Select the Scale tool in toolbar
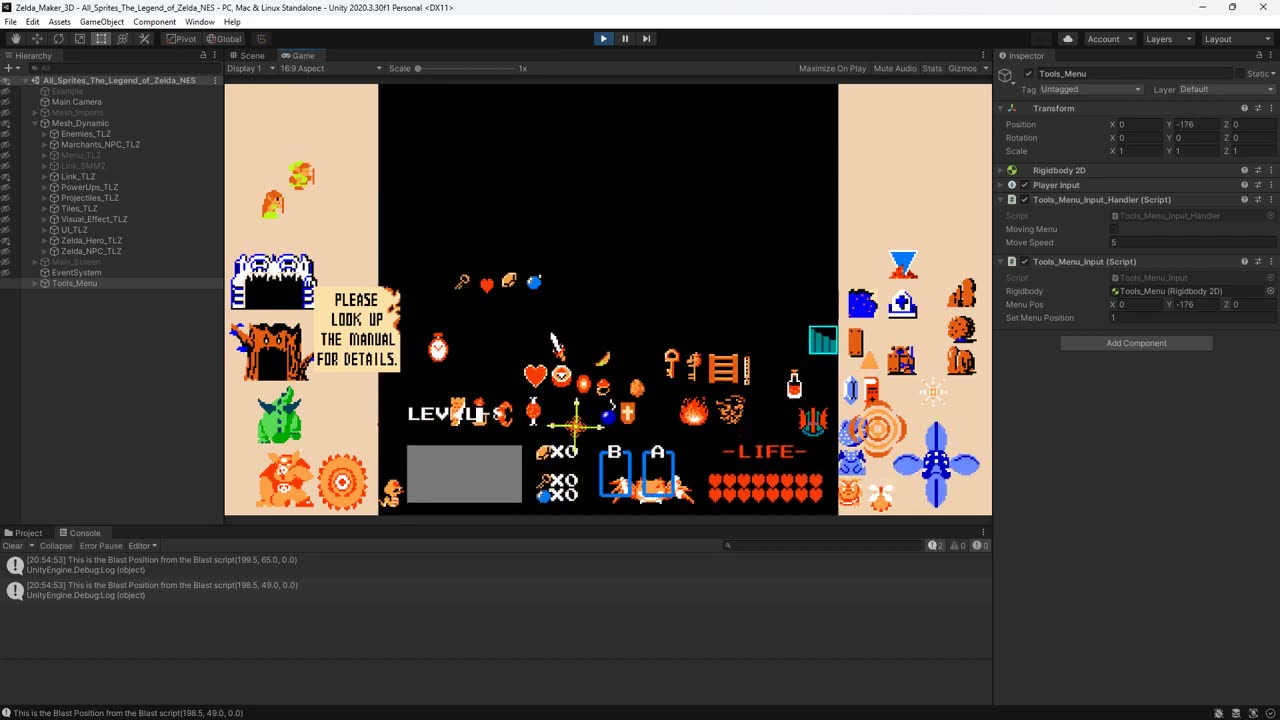This screenshot has height=720, width=1280. point(80,39)
